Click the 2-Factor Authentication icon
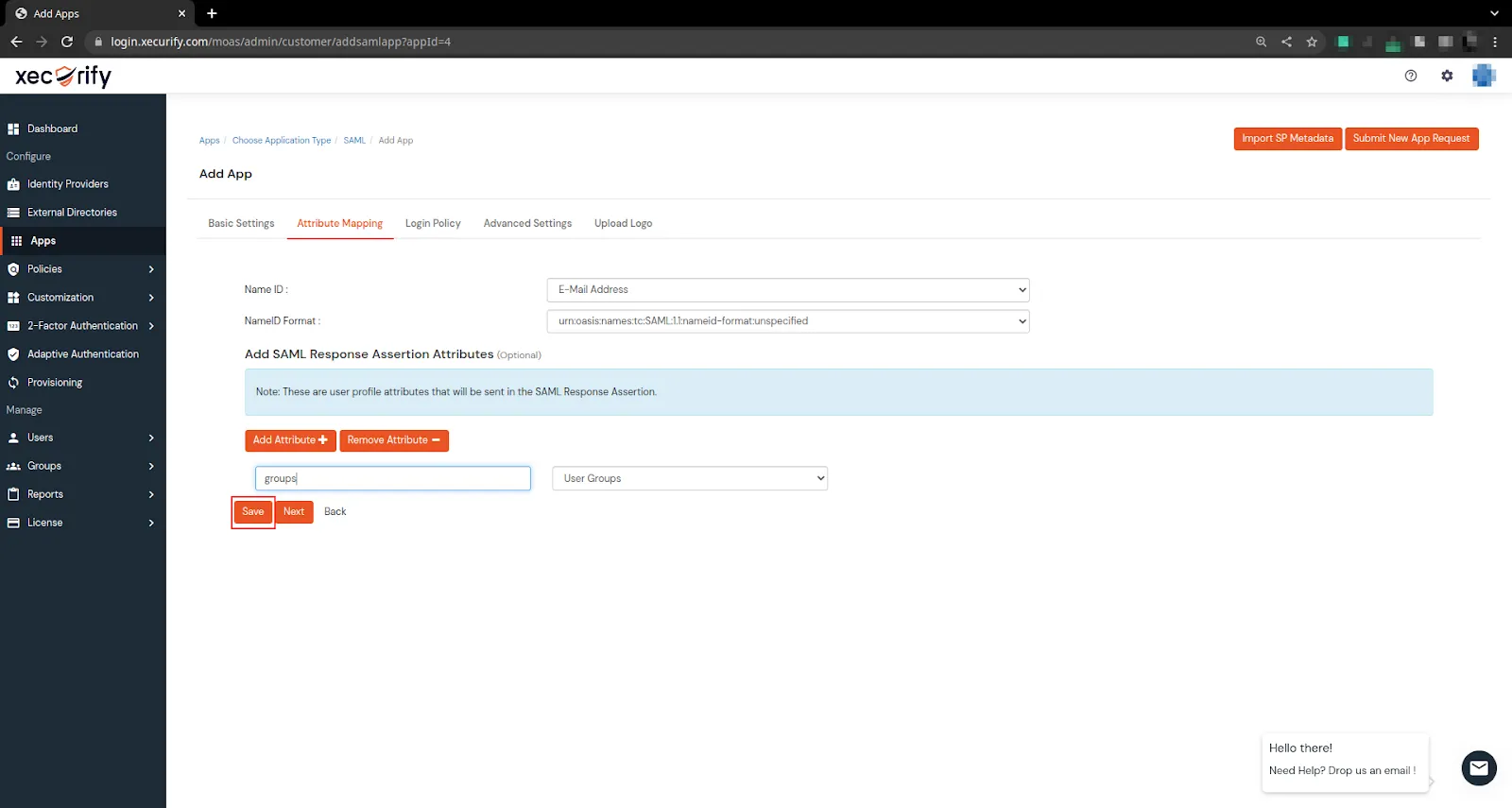This screenshot has width=1512, height=808. pyautogui.click(x=13, y=326)
